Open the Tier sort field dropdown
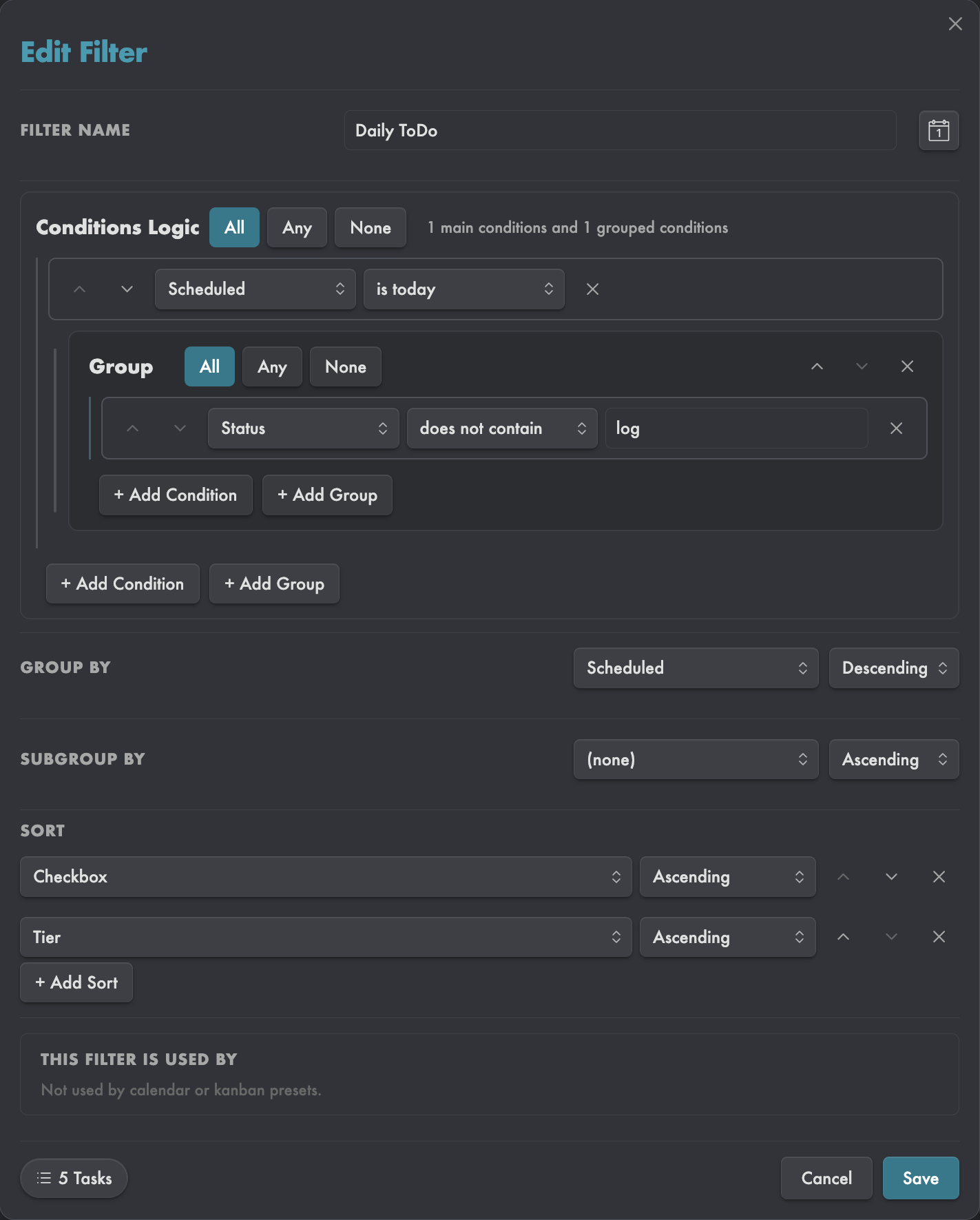Image resolution: width=980 pixels, height=1220 pixels. (326, 937)
